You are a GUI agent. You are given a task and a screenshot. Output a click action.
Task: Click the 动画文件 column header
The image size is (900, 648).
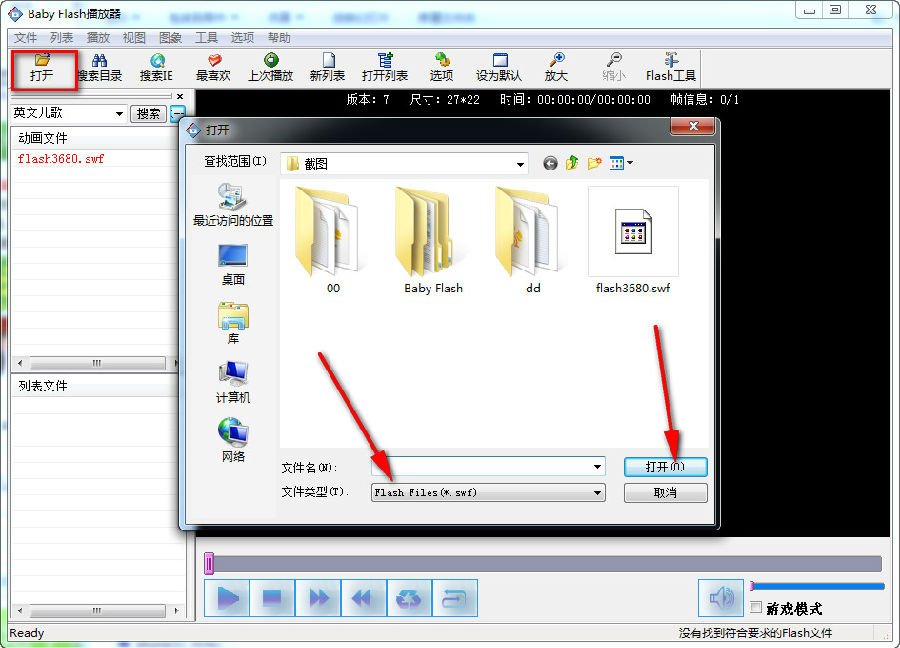click(x=95, y=138)
